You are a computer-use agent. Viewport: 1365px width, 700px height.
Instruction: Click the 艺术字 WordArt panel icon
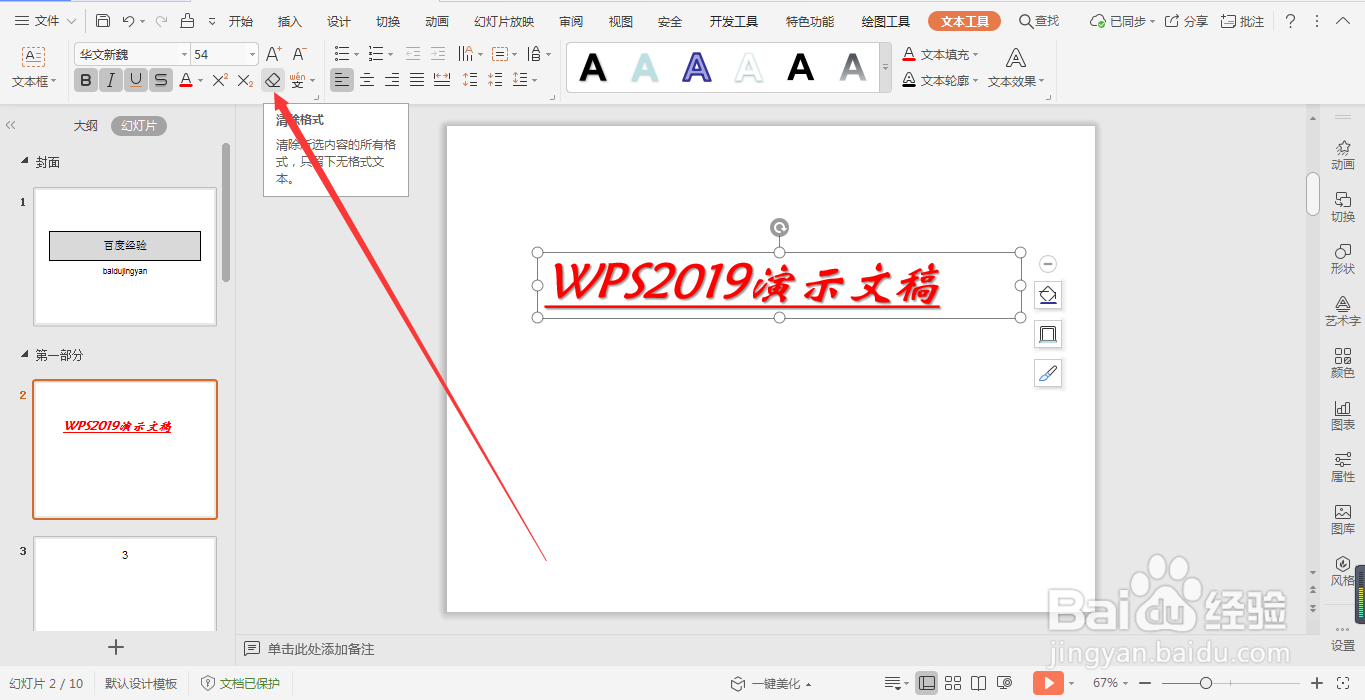point(1343,310)
